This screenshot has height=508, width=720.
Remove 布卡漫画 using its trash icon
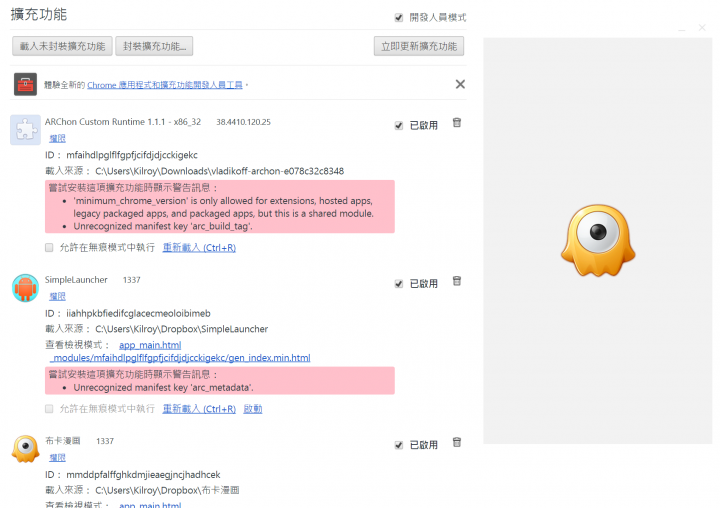[x=457, y=442]
